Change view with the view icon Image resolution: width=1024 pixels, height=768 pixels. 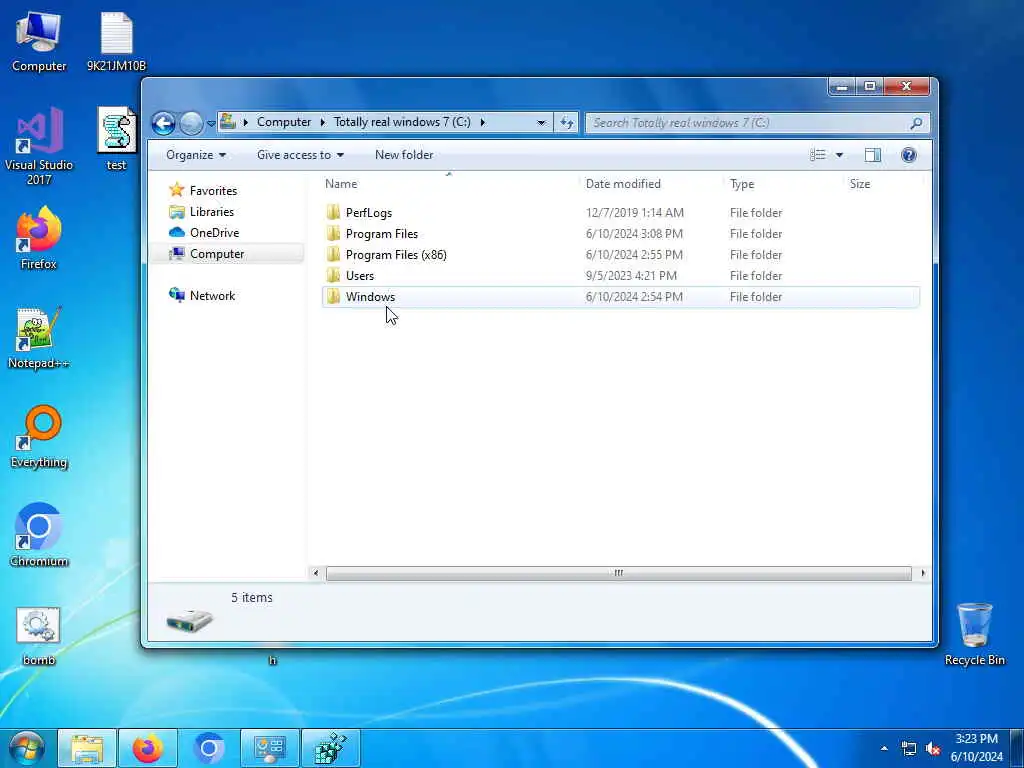pos(818,155)
